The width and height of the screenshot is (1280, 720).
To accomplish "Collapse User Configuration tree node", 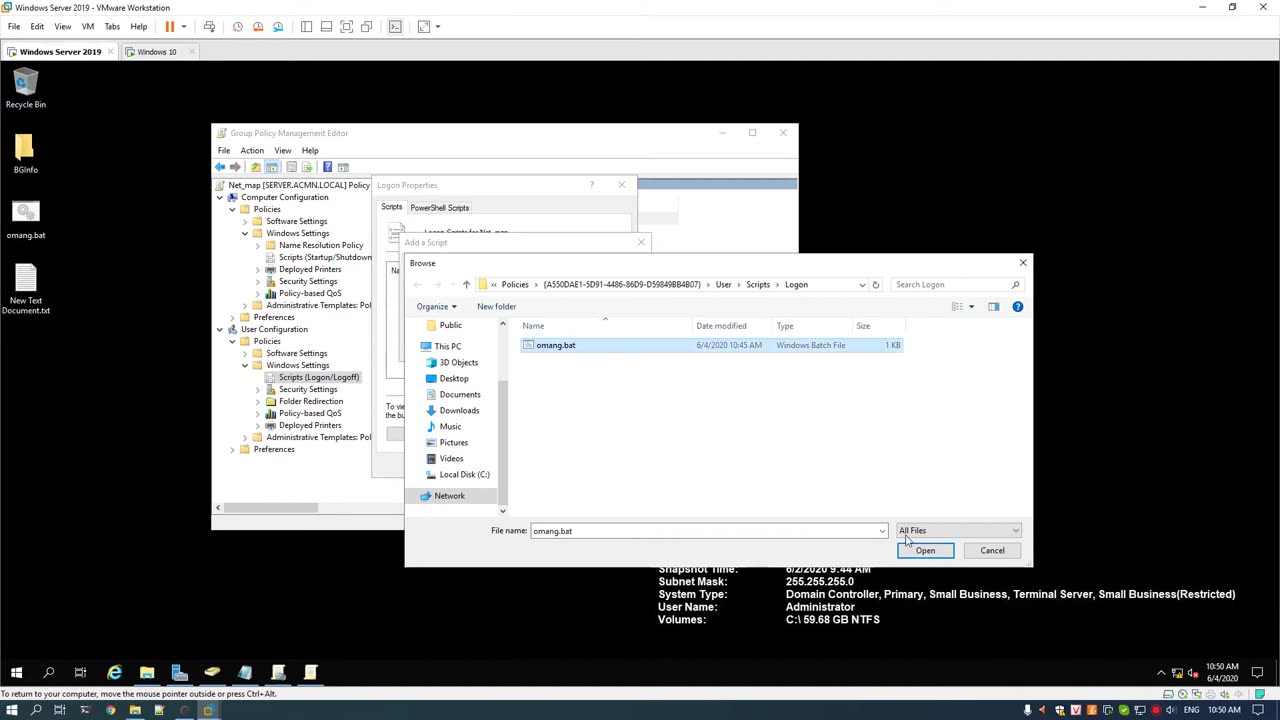I will (220, 329).
